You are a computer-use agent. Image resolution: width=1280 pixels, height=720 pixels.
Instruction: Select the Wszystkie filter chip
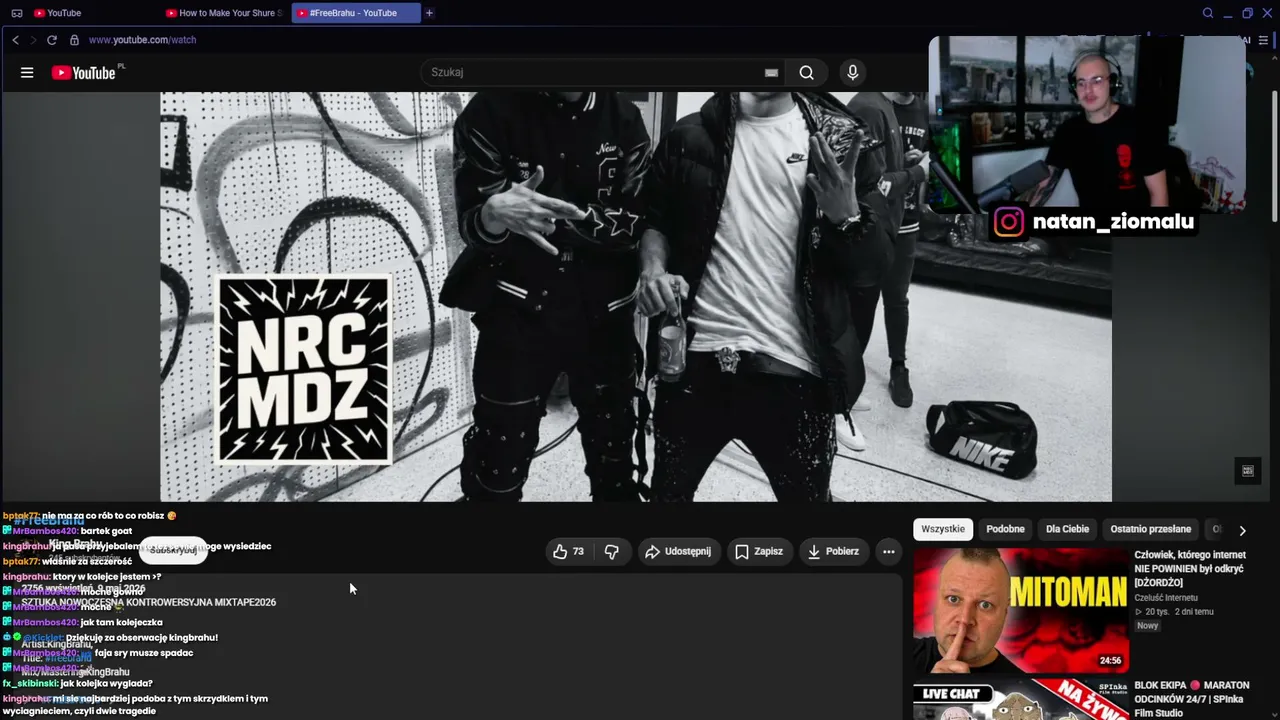click(943, 529)
